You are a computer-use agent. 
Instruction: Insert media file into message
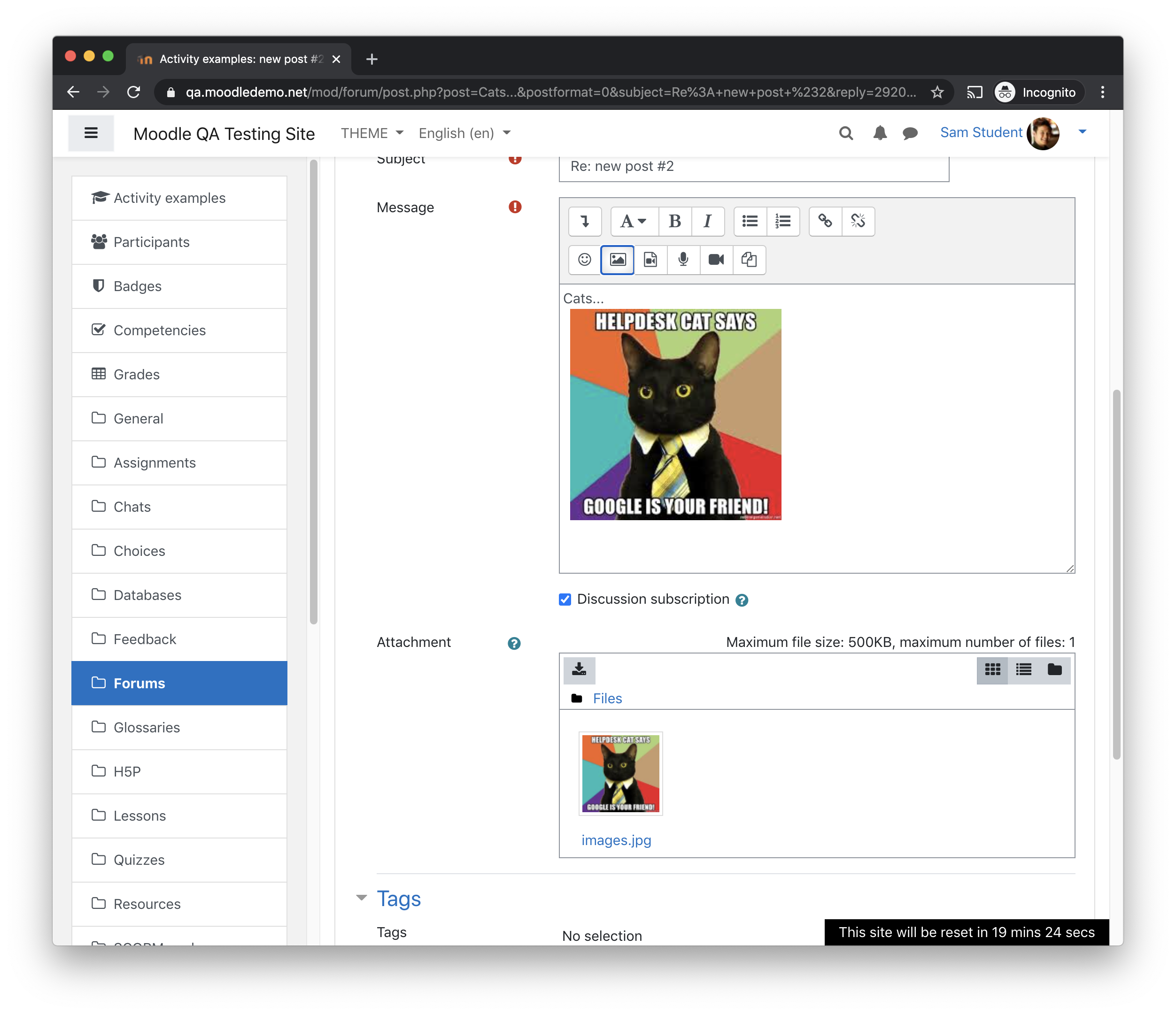pos(650,260)
